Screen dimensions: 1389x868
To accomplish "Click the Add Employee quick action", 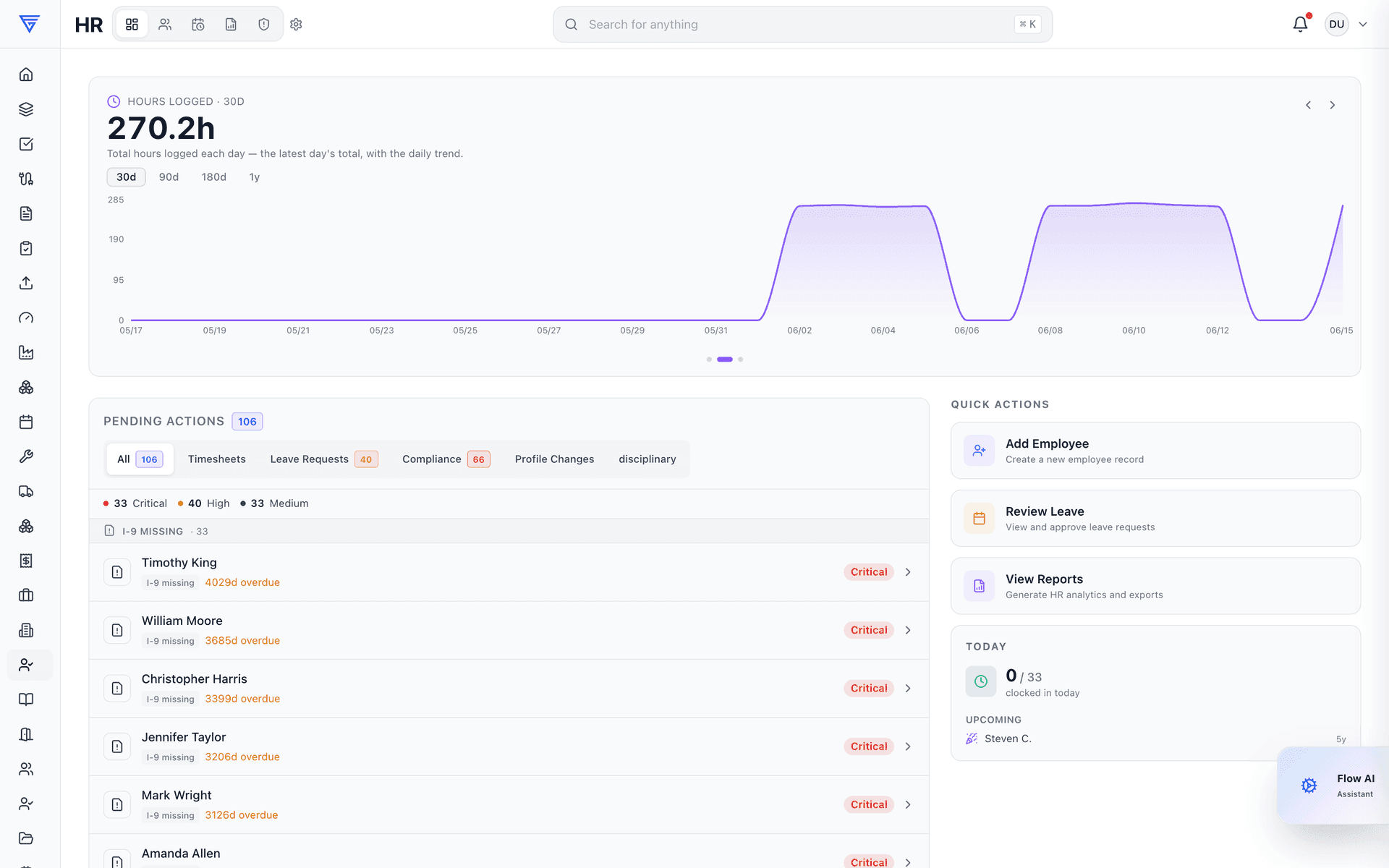I will click(1155, 451).
